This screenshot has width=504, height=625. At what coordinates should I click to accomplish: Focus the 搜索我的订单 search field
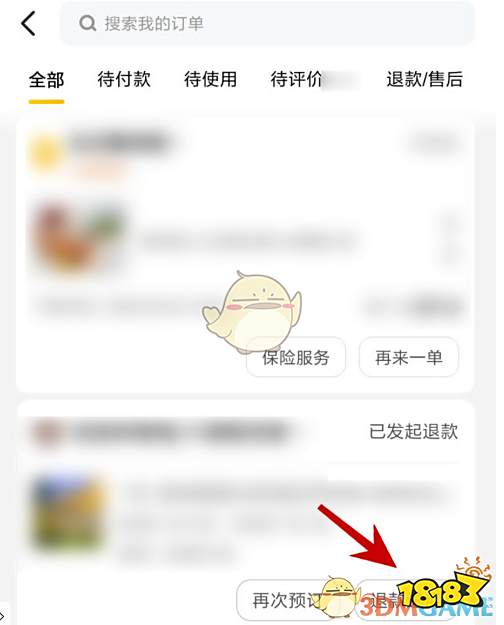click(267, 24)
